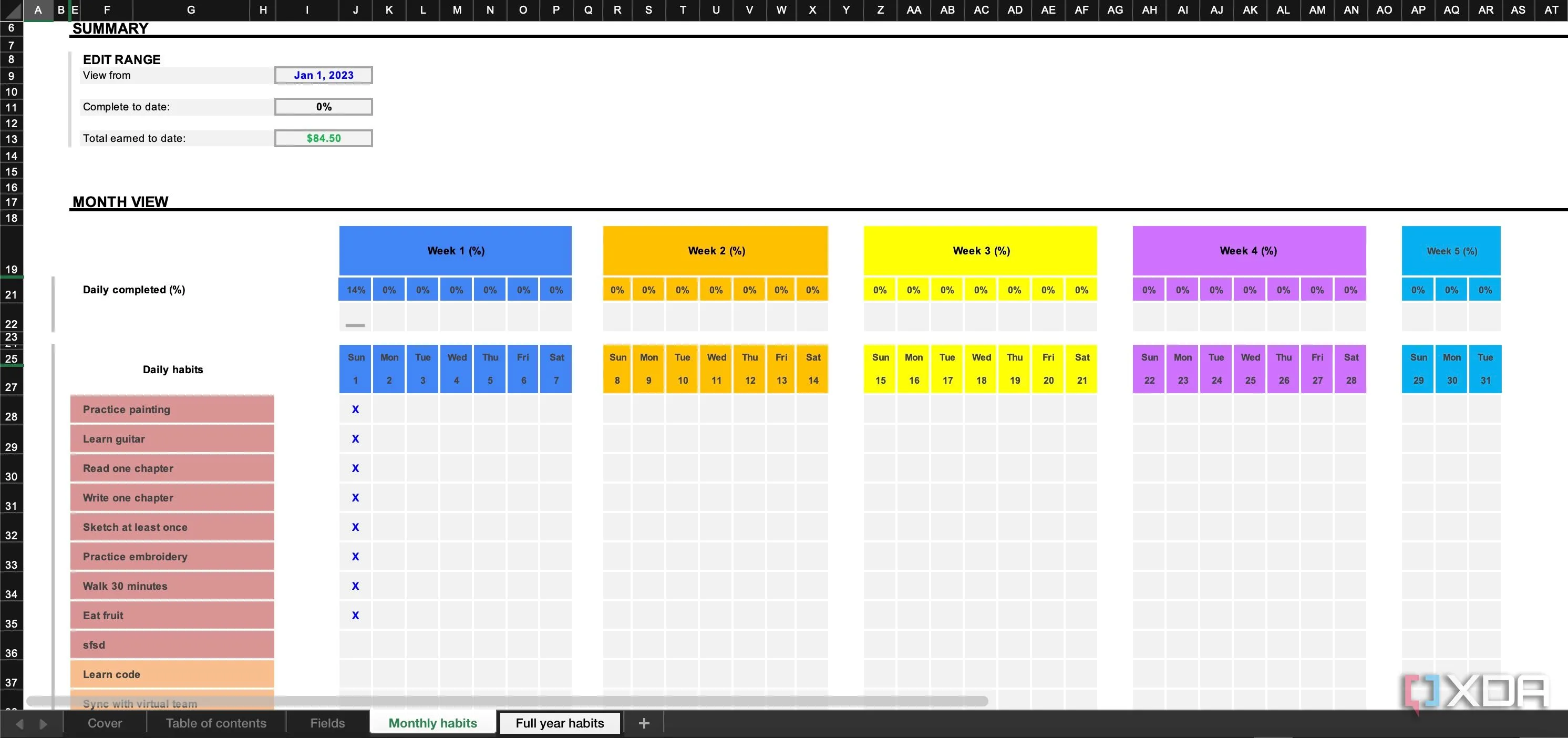Toggle Practice embroidery X on Sunday 1
This screenshot has height=738, width=1568.
click(x=355, y=557)
